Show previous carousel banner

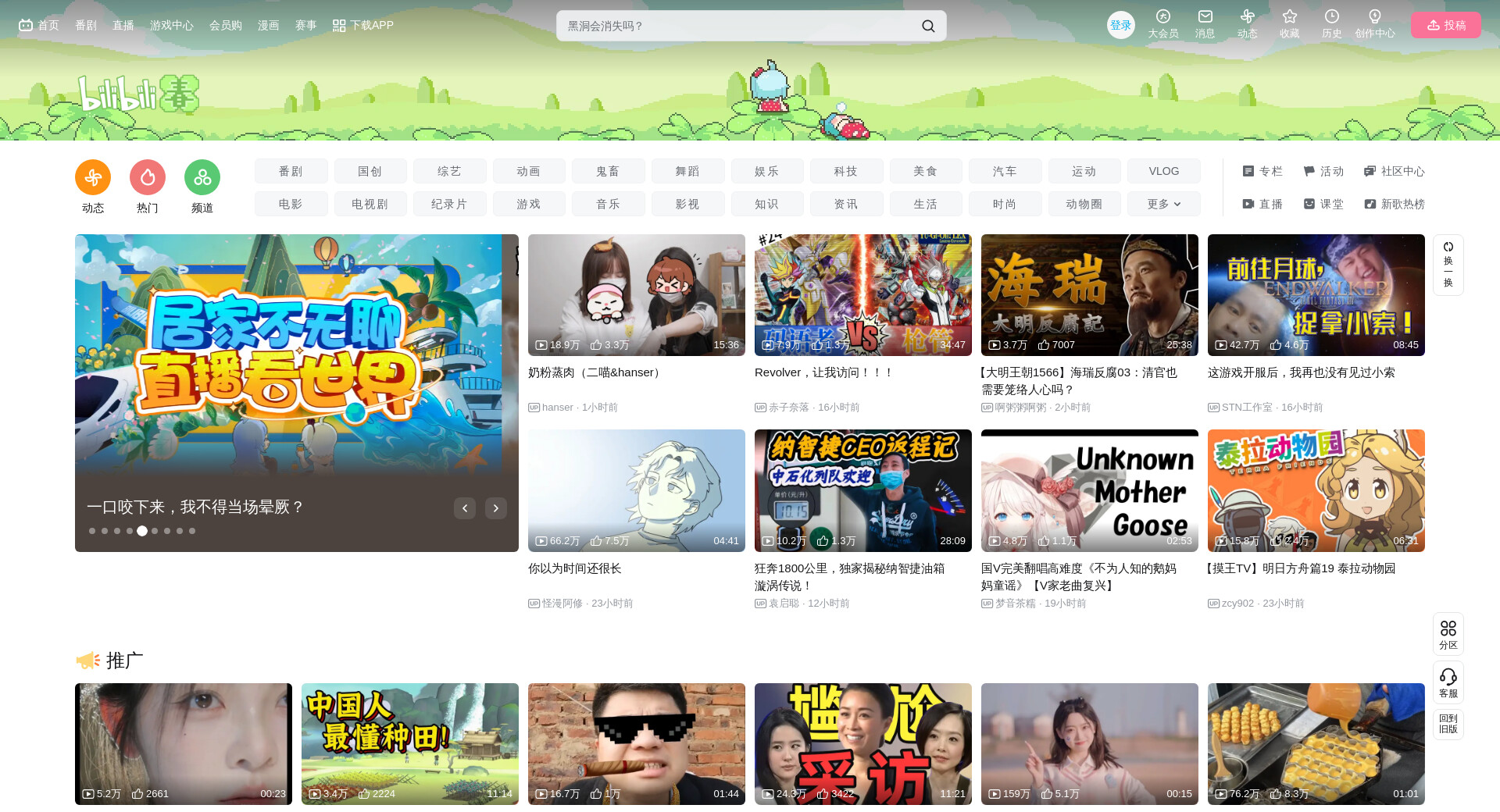(465, 508)
